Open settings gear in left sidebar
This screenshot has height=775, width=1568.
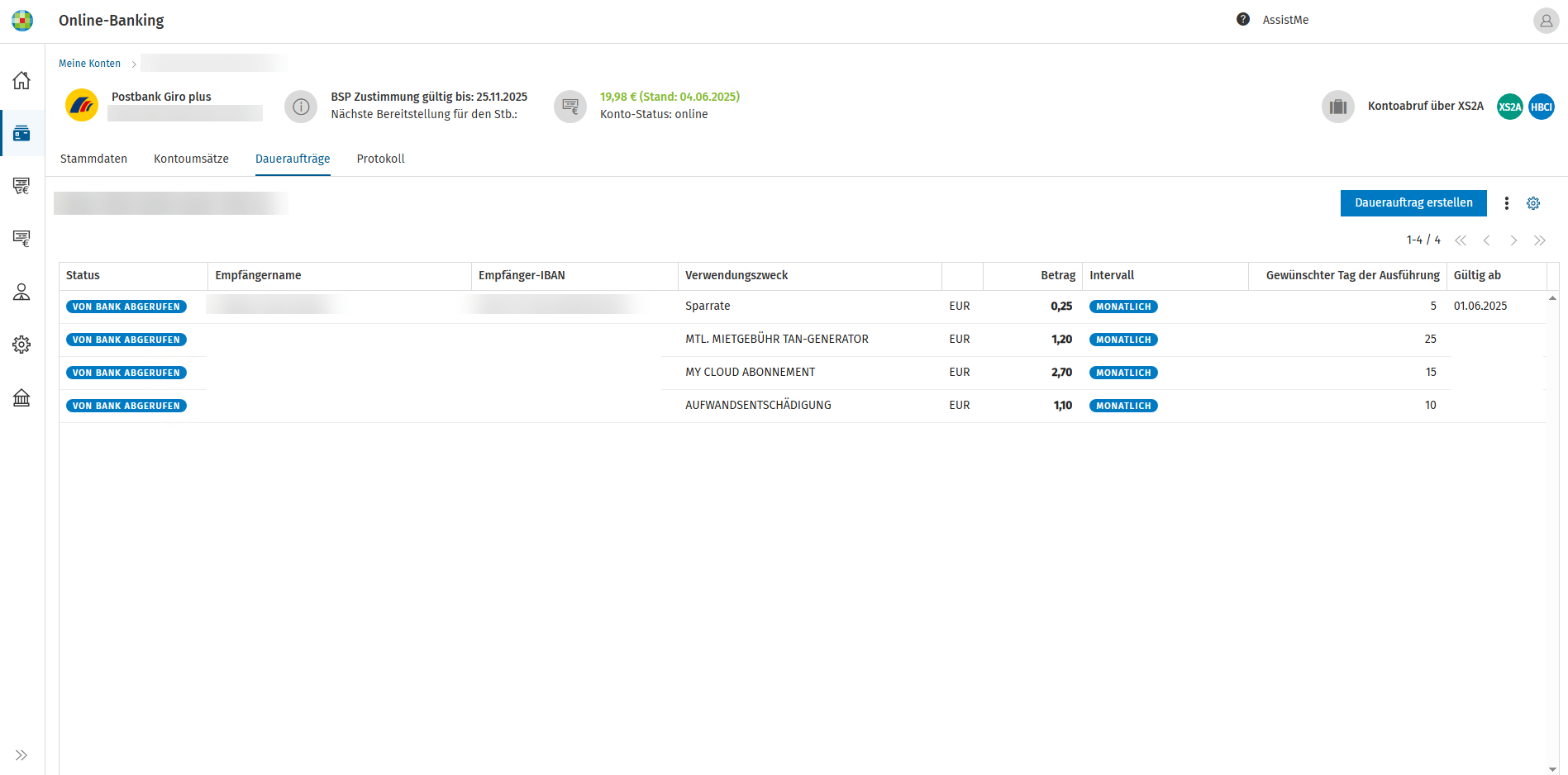[21, 345]
